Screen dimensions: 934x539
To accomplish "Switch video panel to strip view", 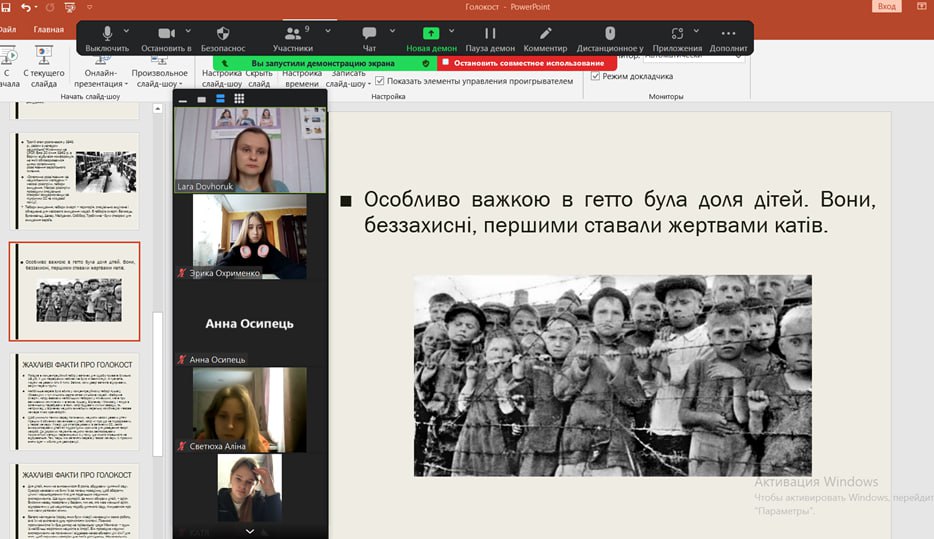I will pos(220,99).
